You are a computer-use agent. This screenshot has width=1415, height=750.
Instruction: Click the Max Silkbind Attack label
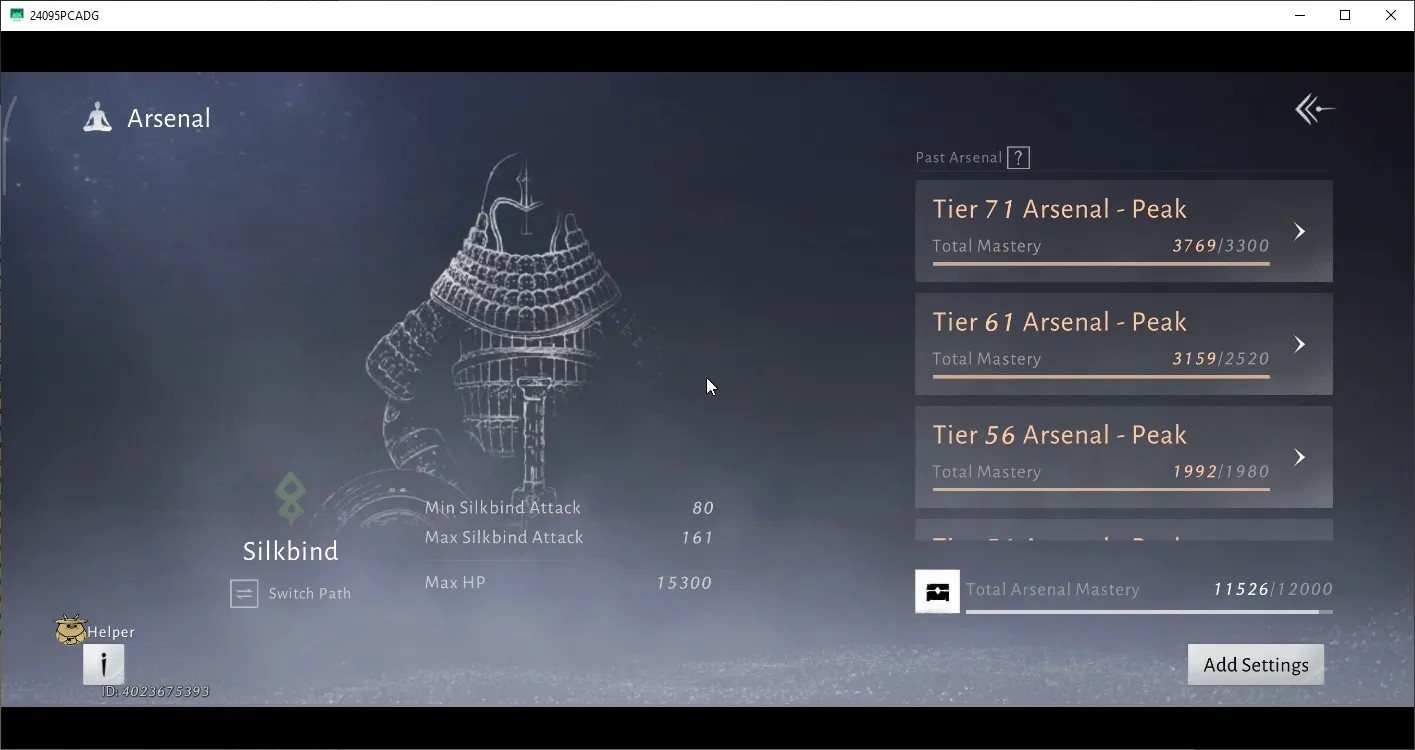point(504,538)
